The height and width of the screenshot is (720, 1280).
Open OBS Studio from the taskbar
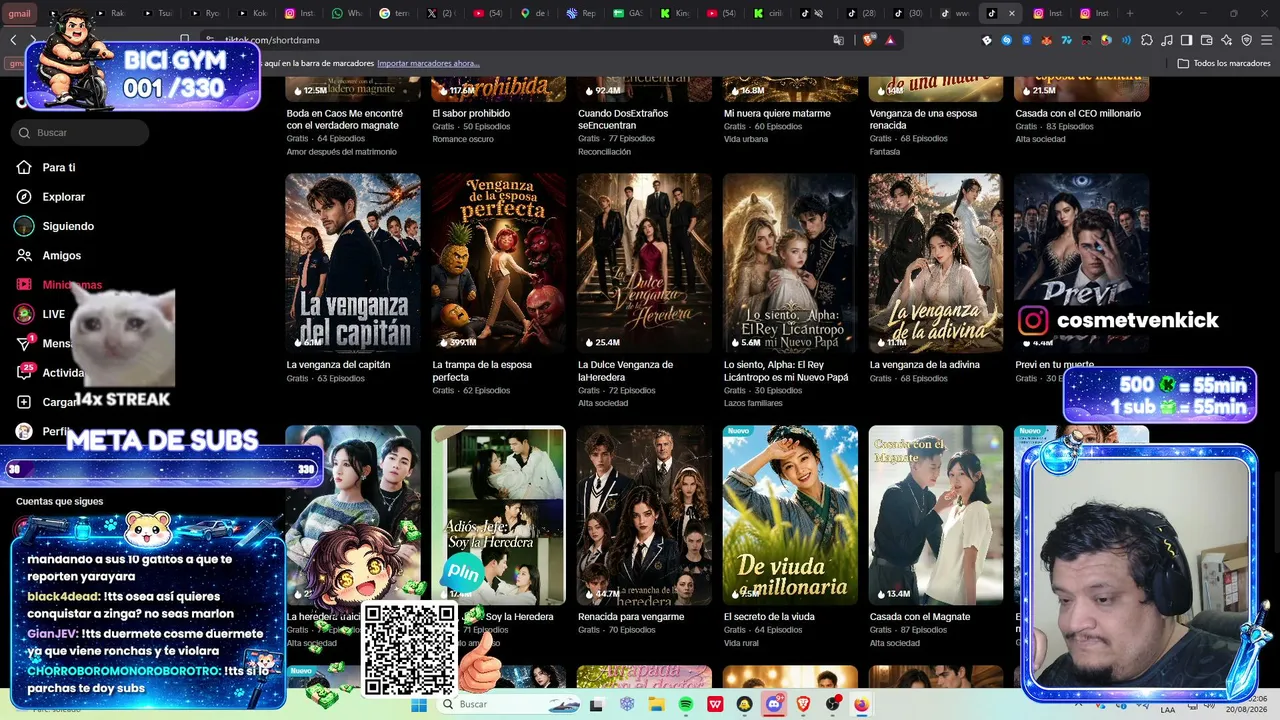(833, 704)
